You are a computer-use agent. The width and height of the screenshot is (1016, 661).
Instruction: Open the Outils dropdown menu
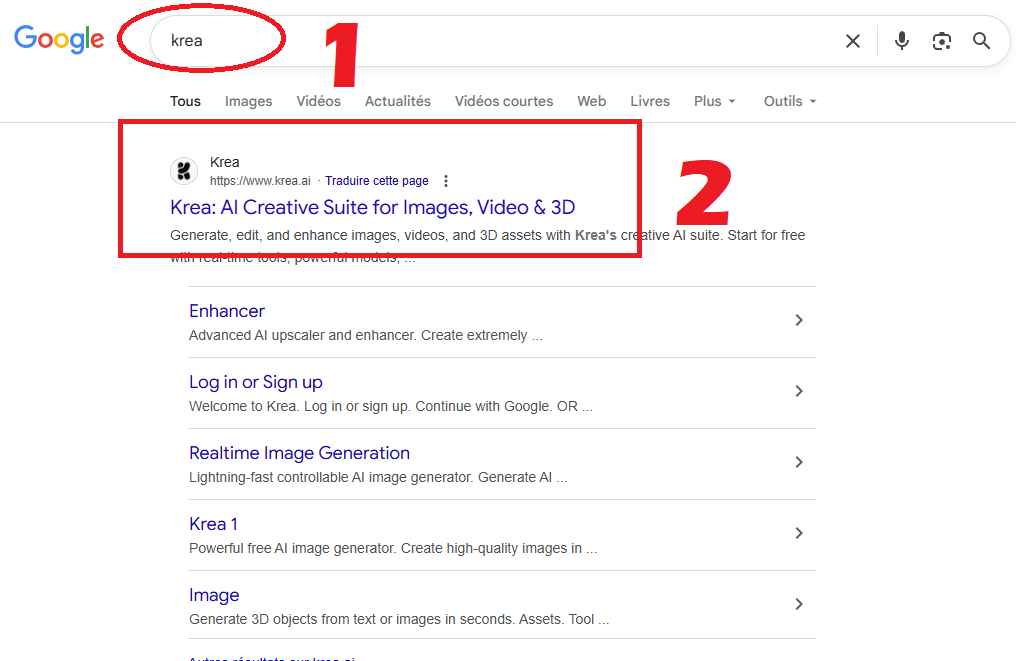pyautogui.click(x=789, y=101)
